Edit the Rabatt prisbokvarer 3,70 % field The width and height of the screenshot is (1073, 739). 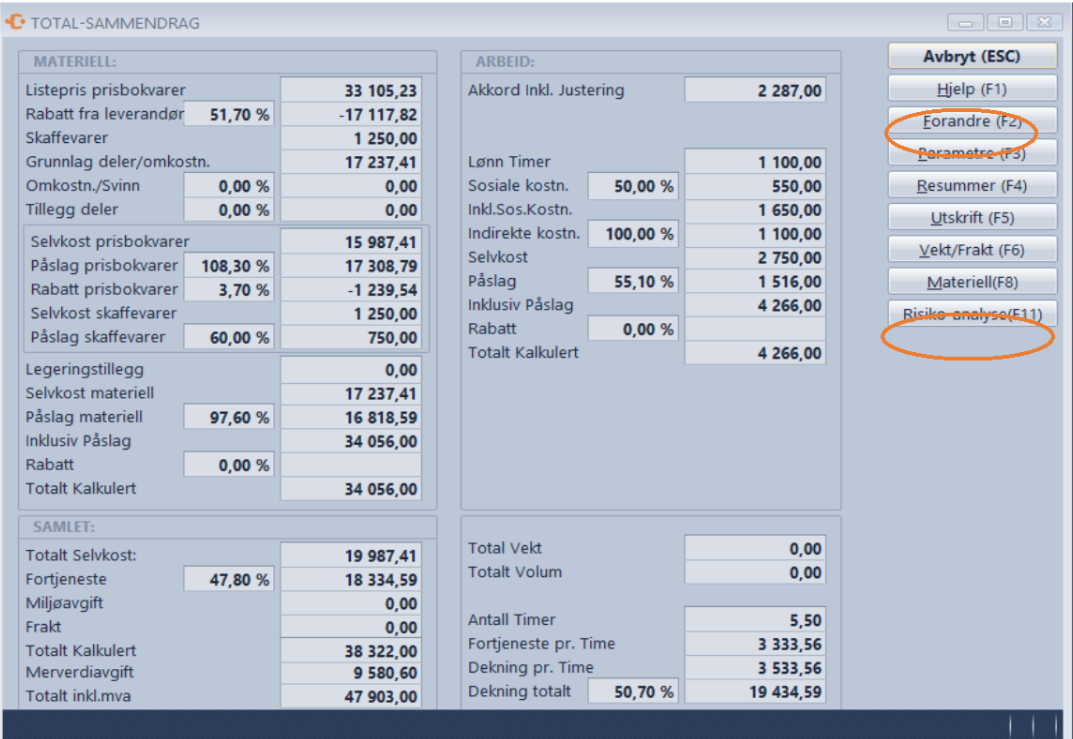(229, 290)
